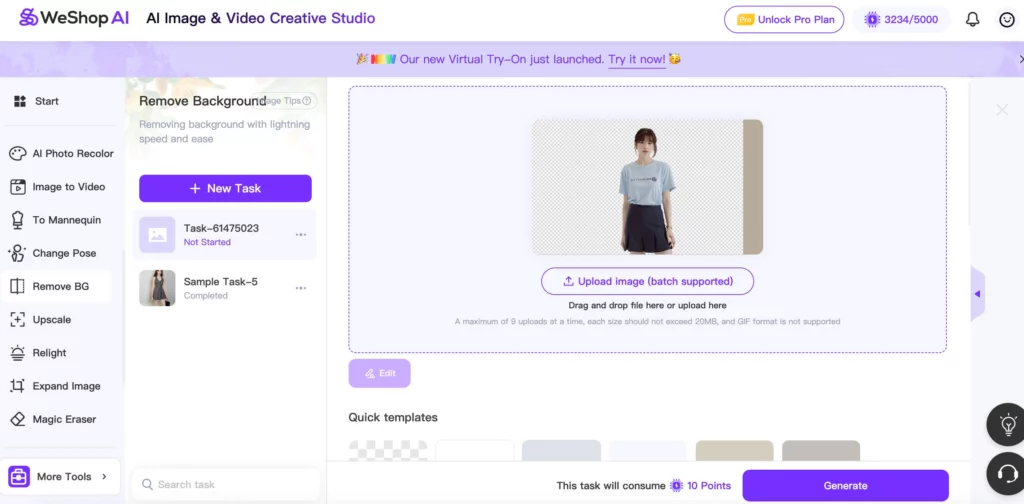The image size is (1024, 504).
Task: Click the Not Started status label
Action: (207, 242)
